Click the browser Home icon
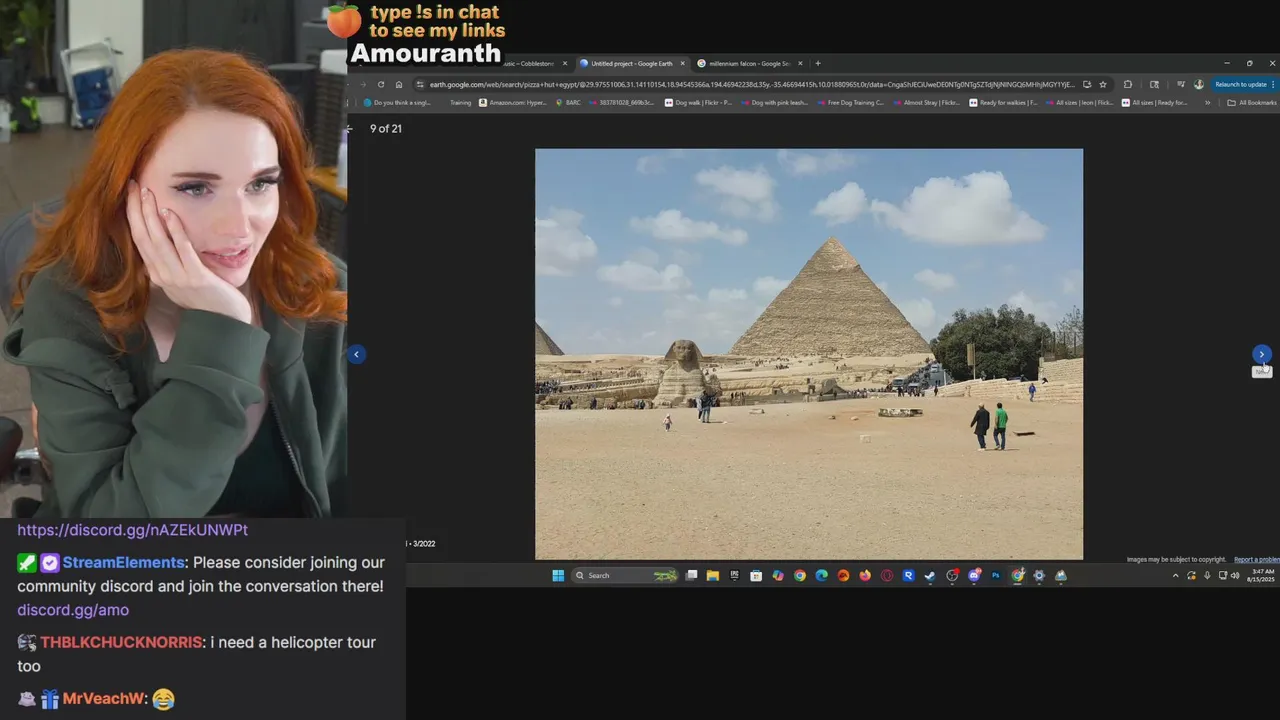Viewport: 1280px width, 720px height. point(398,84)
